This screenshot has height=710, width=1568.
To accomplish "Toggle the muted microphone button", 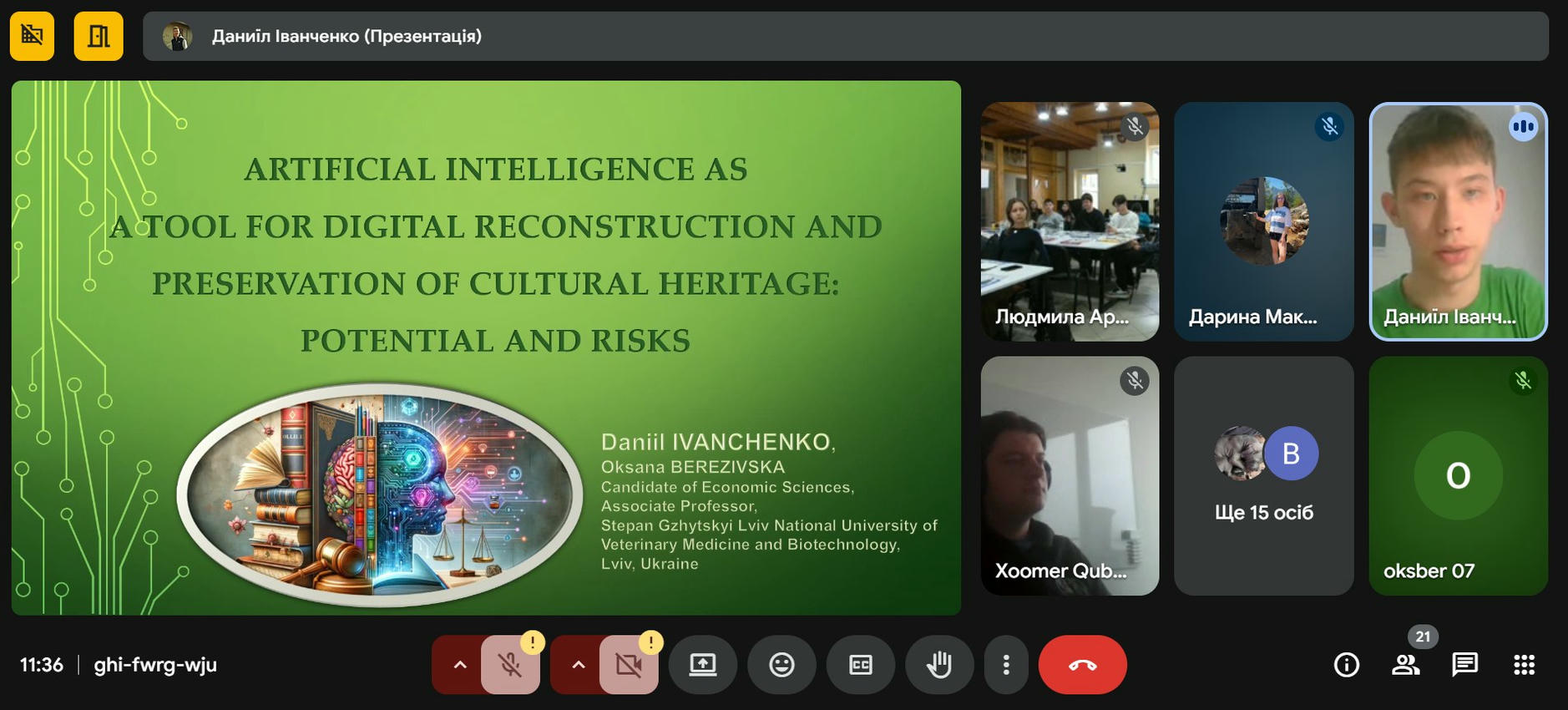I will coord(510,665).
